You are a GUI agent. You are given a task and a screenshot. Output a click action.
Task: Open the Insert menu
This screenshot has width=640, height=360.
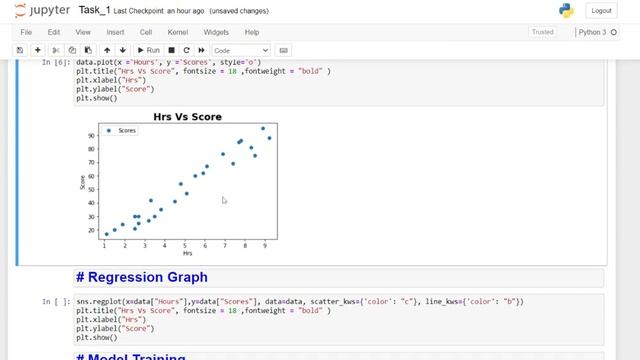115,32
